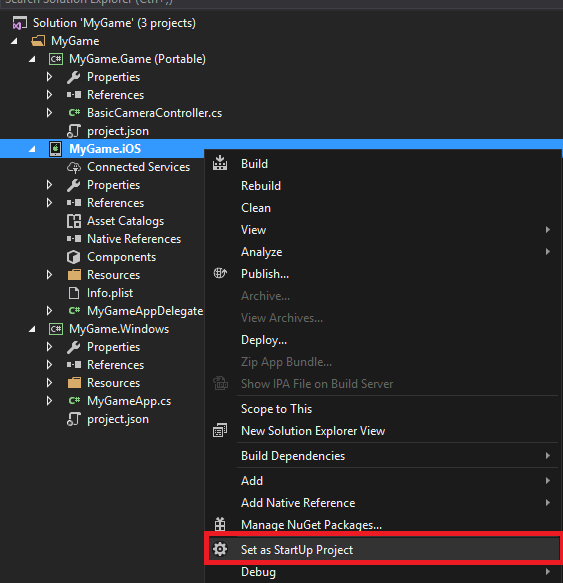Collapse the MyGame.iOS project node

[33, 149]
